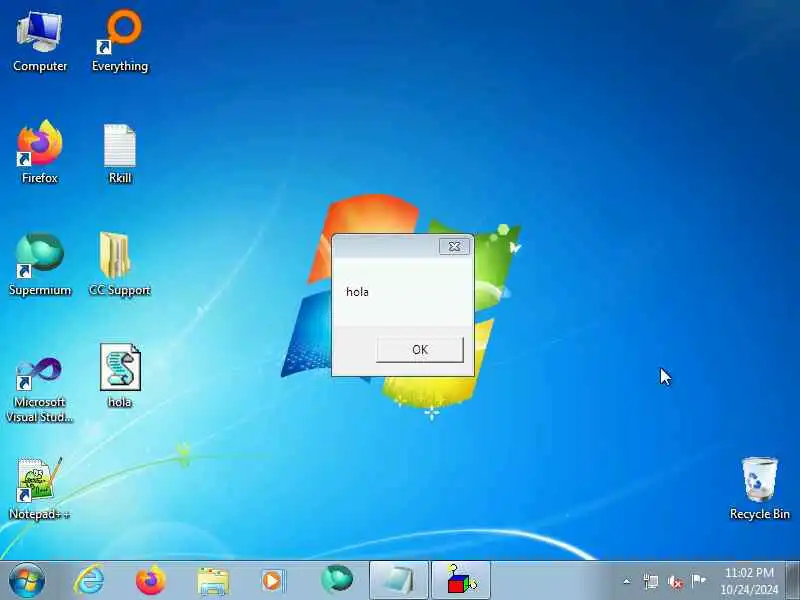Close the hola message box
This screenshot has height=600, width=800.
pyautogui.click(x=454, y=246)
